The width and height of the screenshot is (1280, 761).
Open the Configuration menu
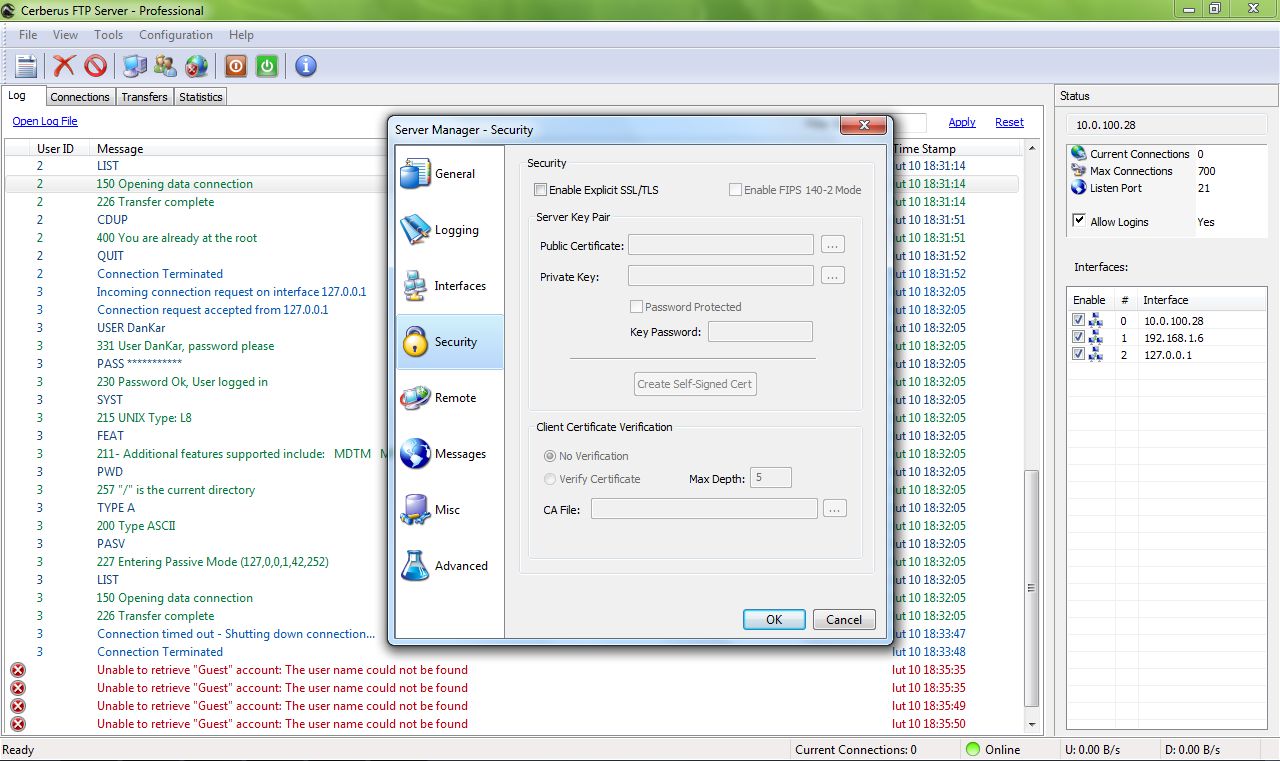pyautogui.click(x=176, y=35)
